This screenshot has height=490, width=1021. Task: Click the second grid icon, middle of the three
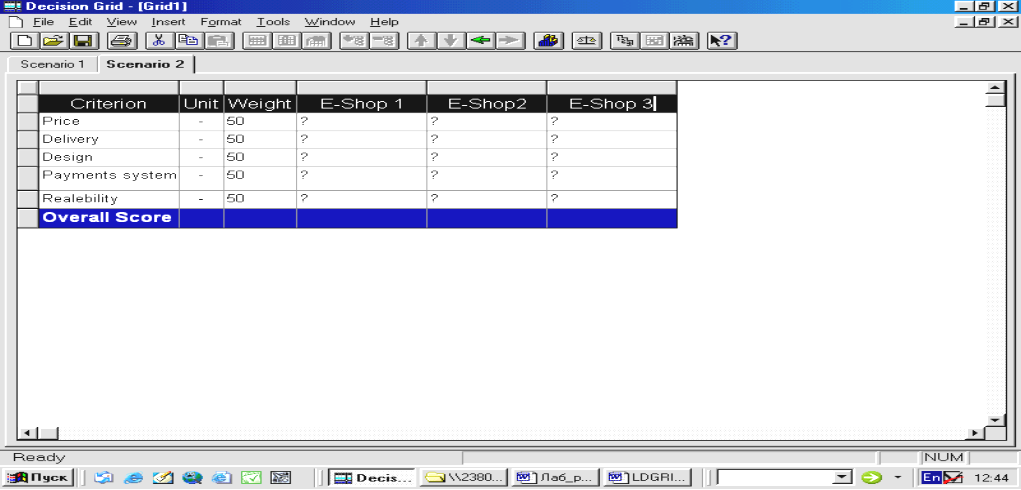click(x=287, y=41)
